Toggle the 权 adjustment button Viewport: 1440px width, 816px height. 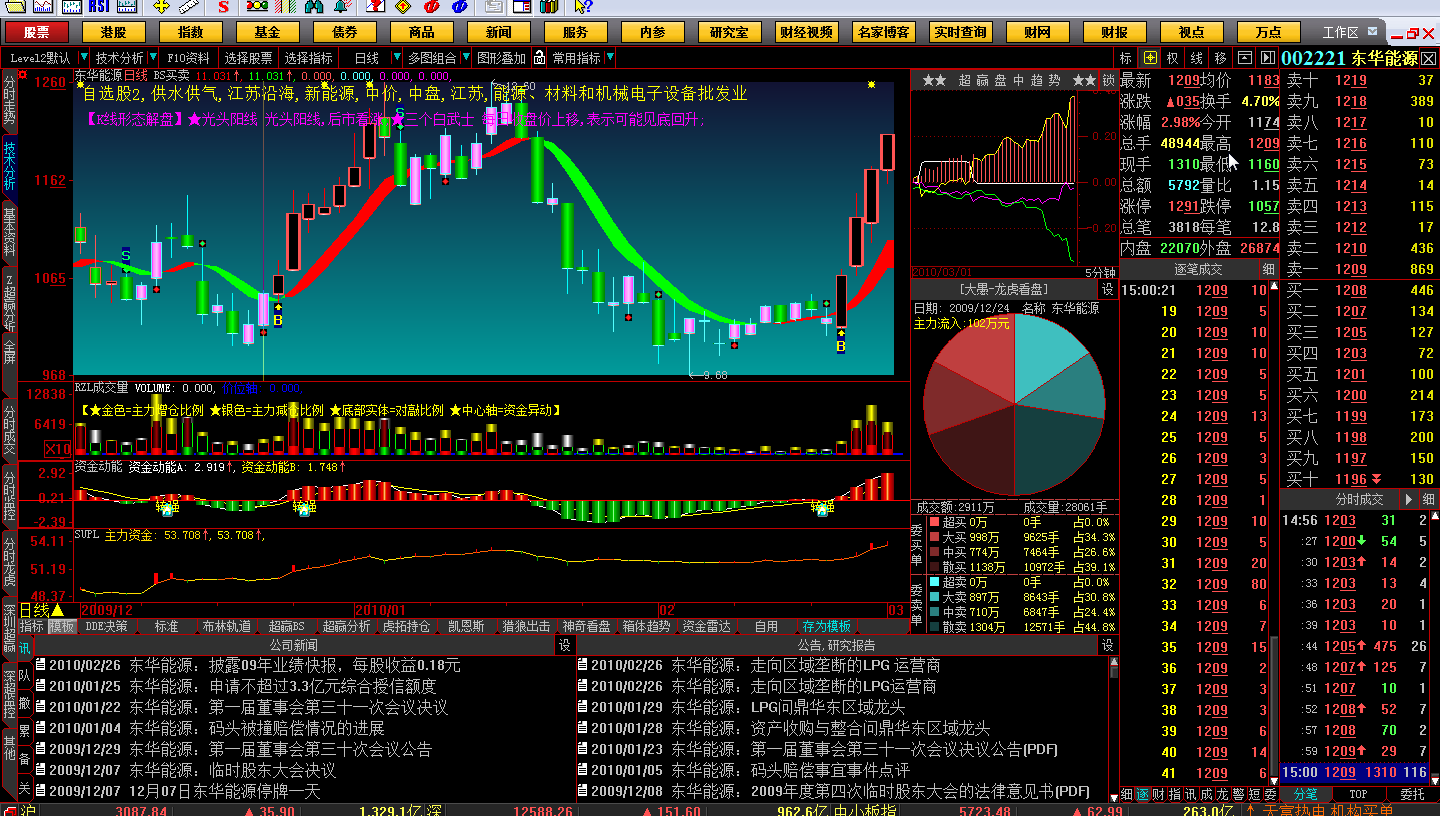1173,58
